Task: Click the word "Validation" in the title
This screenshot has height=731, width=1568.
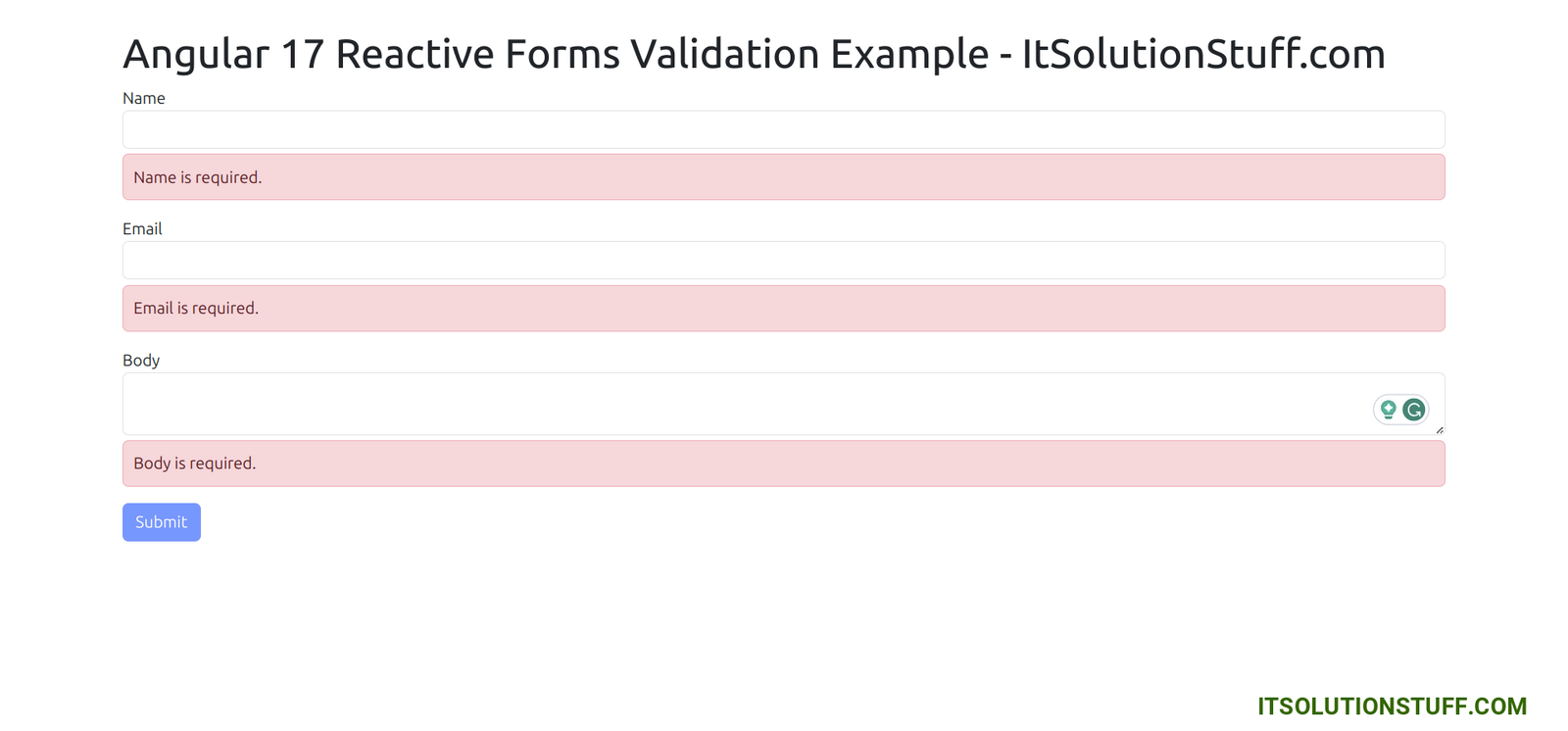Action: [725, 54]
